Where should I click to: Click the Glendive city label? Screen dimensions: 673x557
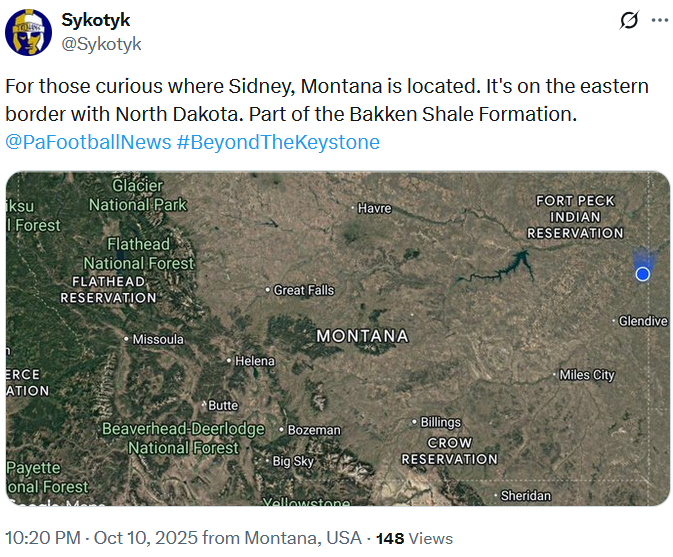click(643, 321)
